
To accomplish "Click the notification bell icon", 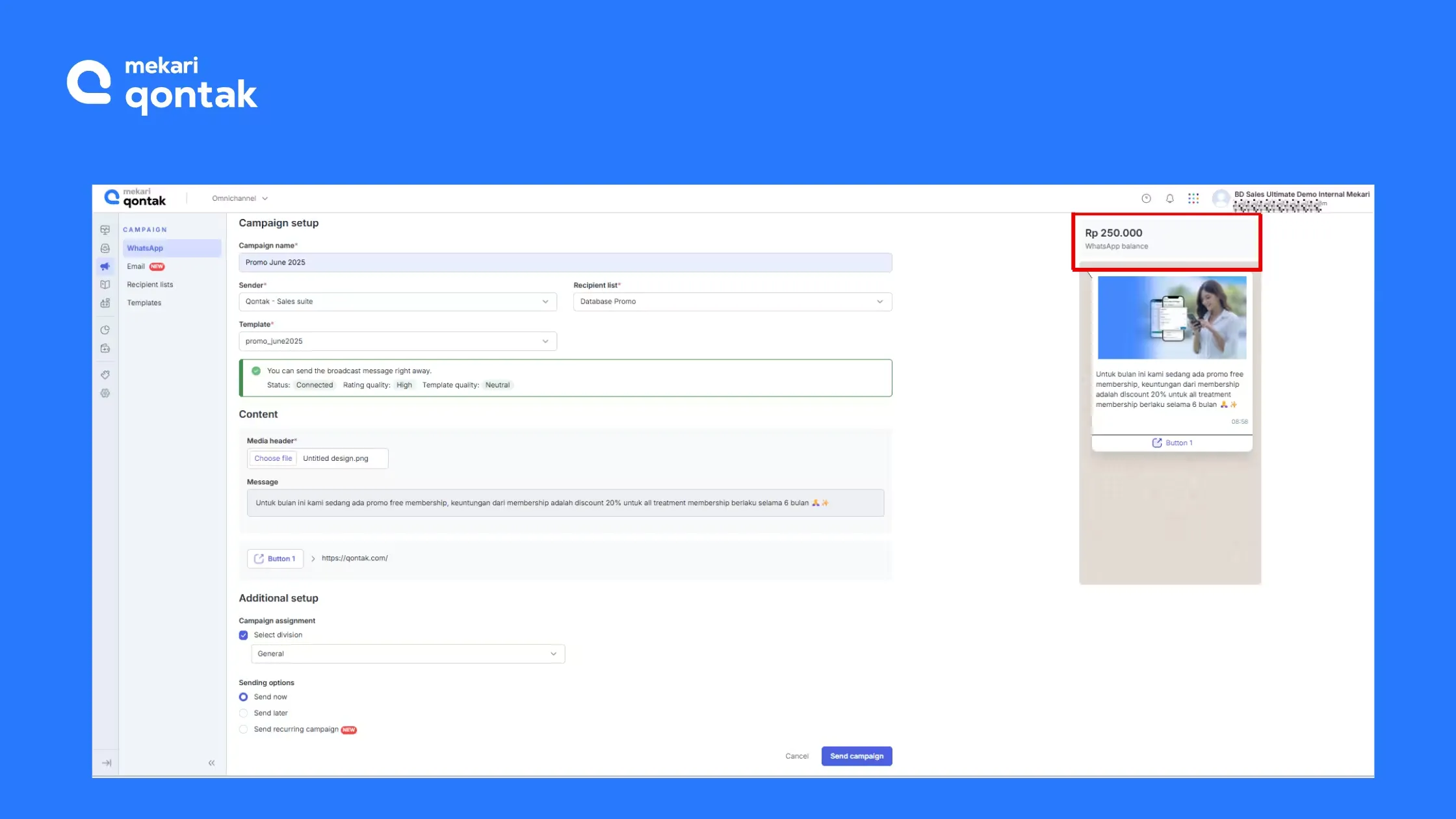I will point(1169,199).
